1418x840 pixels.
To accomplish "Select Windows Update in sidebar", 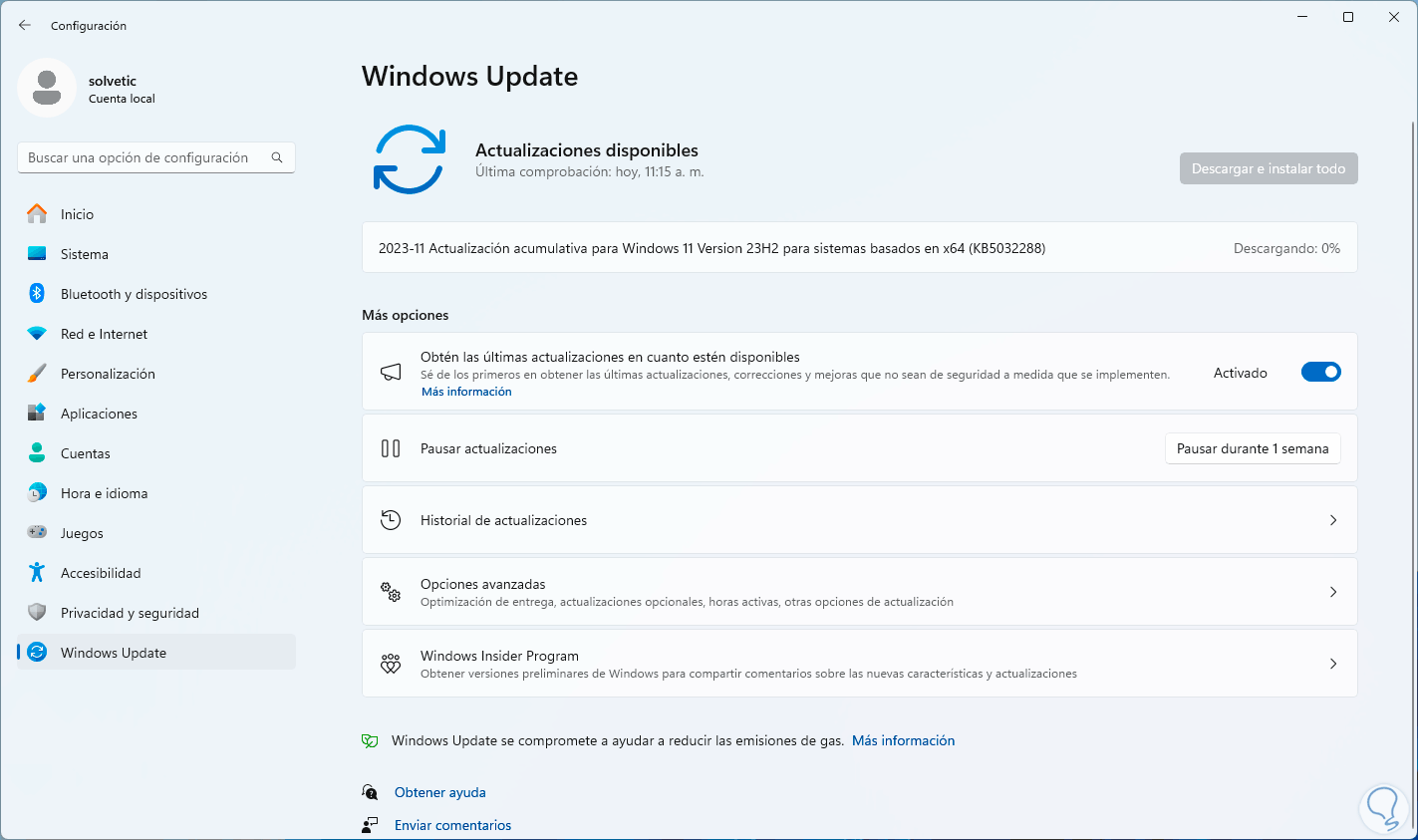I will (x=156, y=653).
